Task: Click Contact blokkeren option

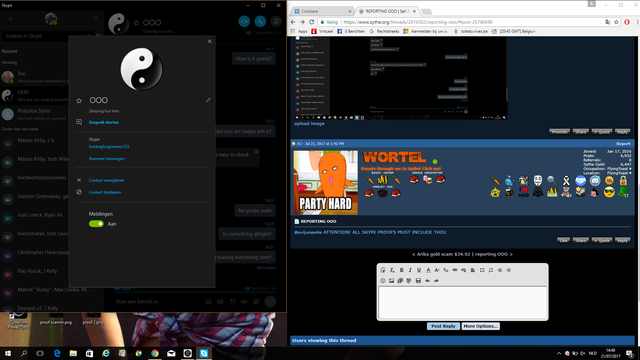Action: pyautogui.click(x=105, y=192)
